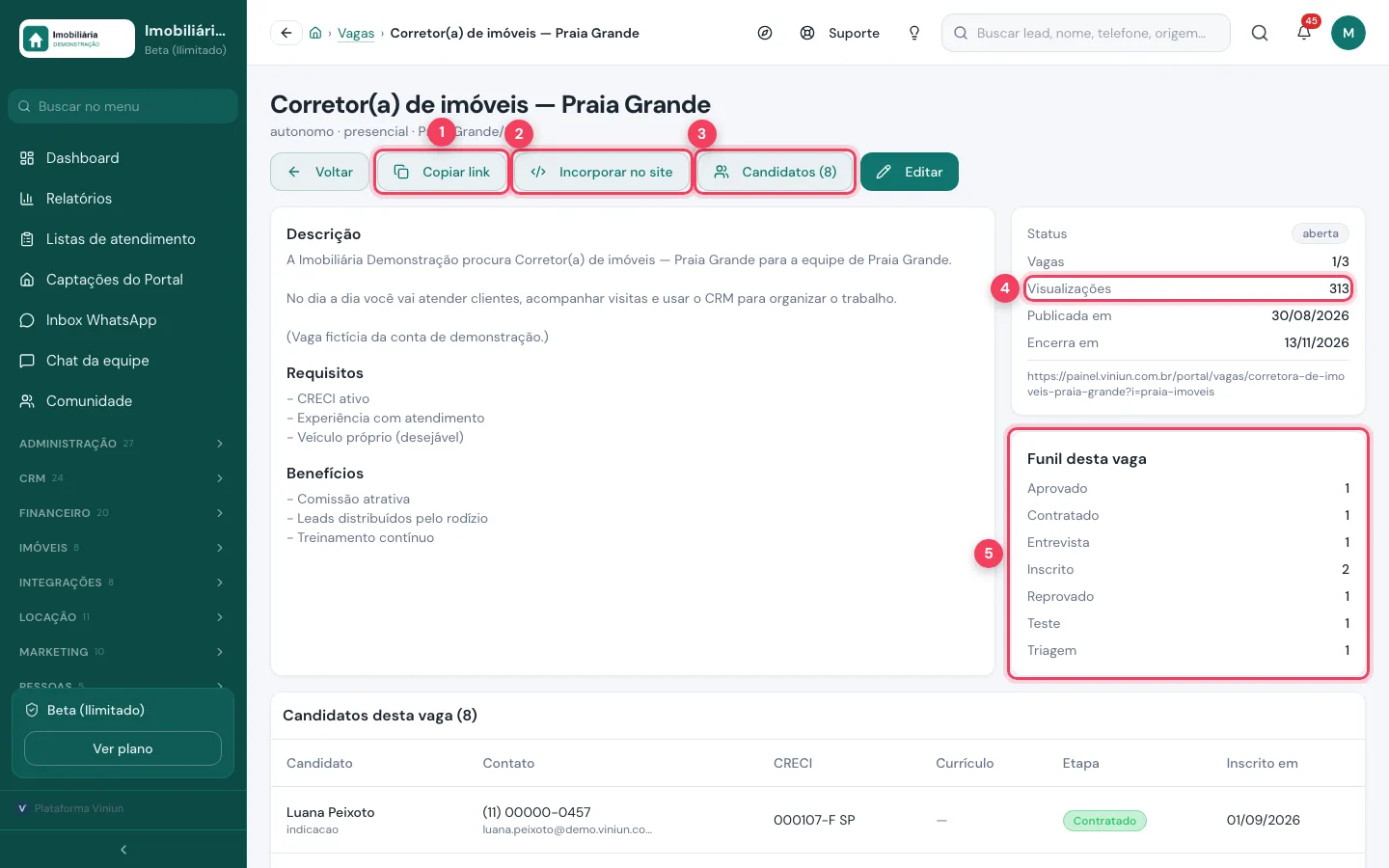Expand the INTEGRAÇÕES section

point(123,583)
